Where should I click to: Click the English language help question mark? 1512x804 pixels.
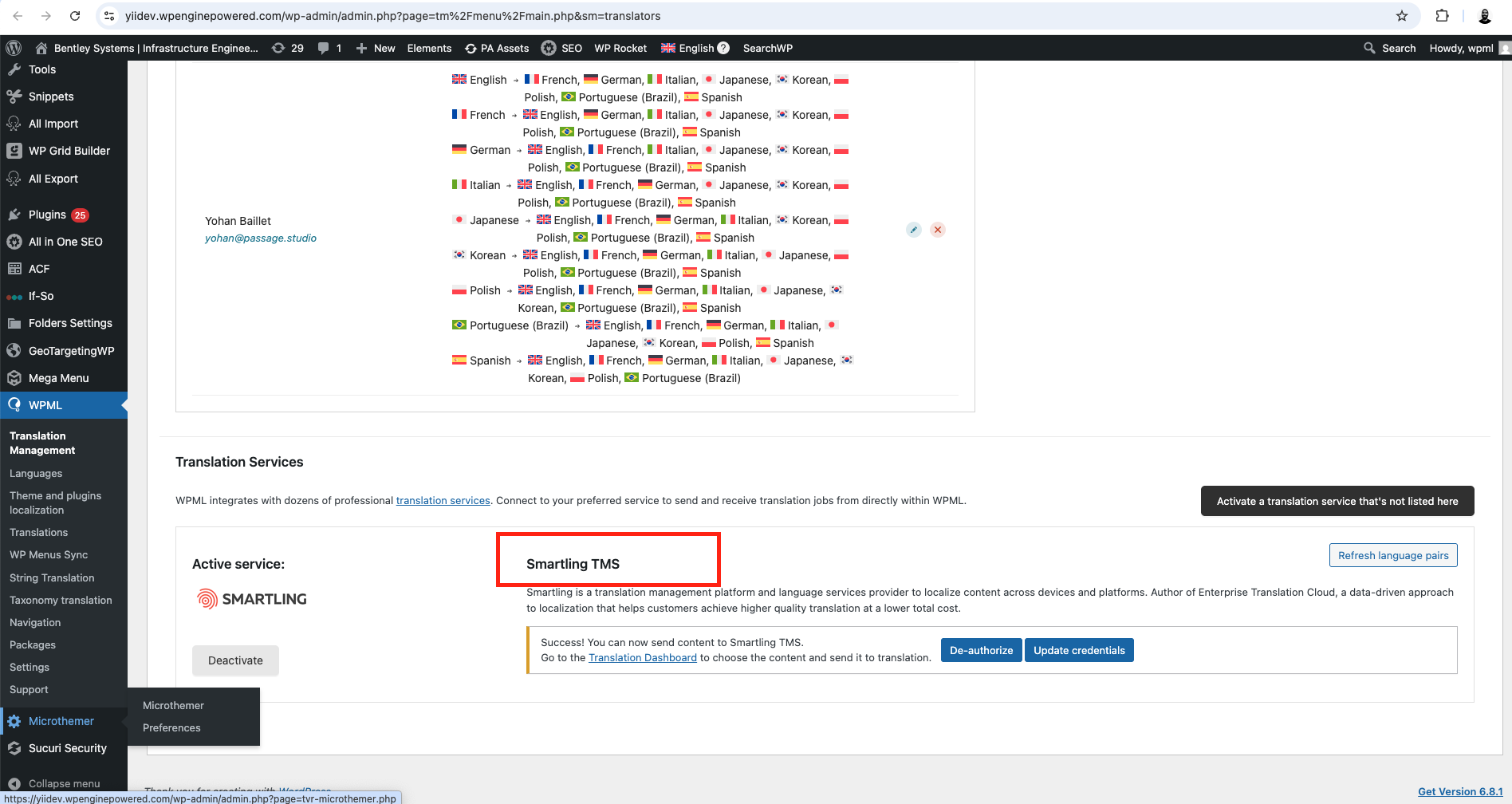723,48
